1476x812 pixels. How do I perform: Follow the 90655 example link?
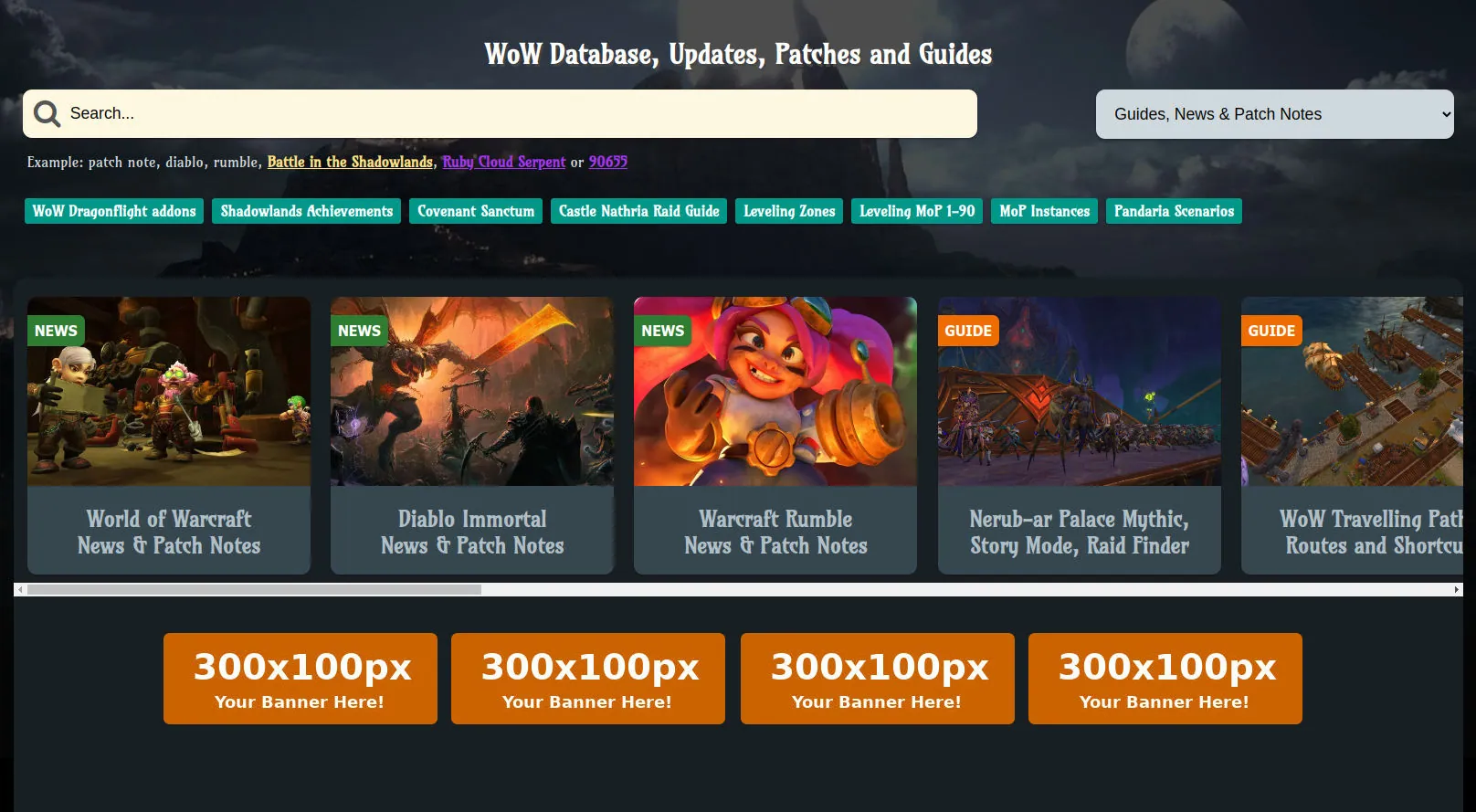[x=607, y=162]
